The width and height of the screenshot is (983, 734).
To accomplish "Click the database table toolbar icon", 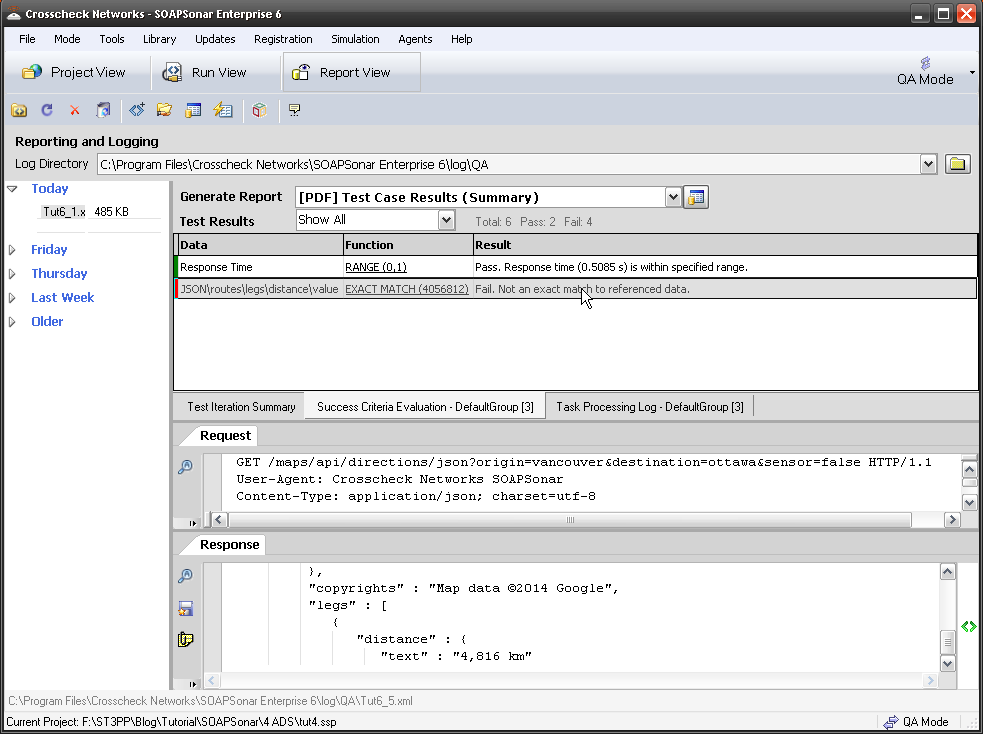I will 193,110.
